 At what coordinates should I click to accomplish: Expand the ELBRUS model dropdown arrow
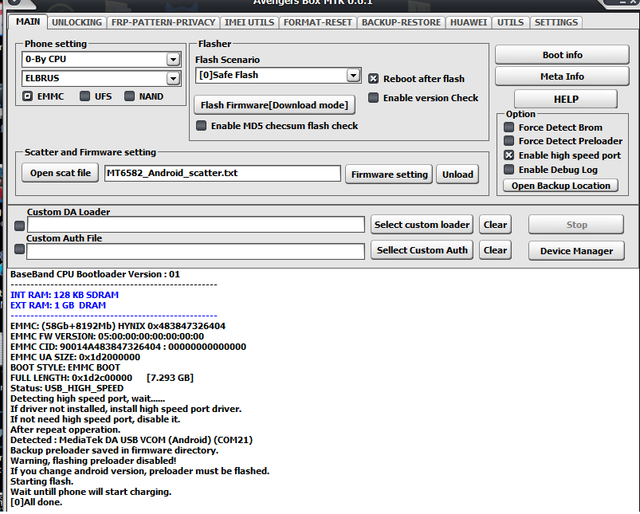[x=173, y=78]
